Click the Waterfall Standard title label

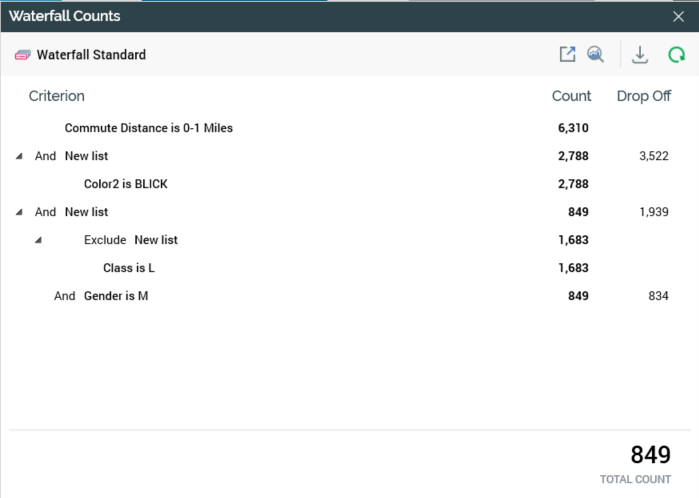[91, 55]
